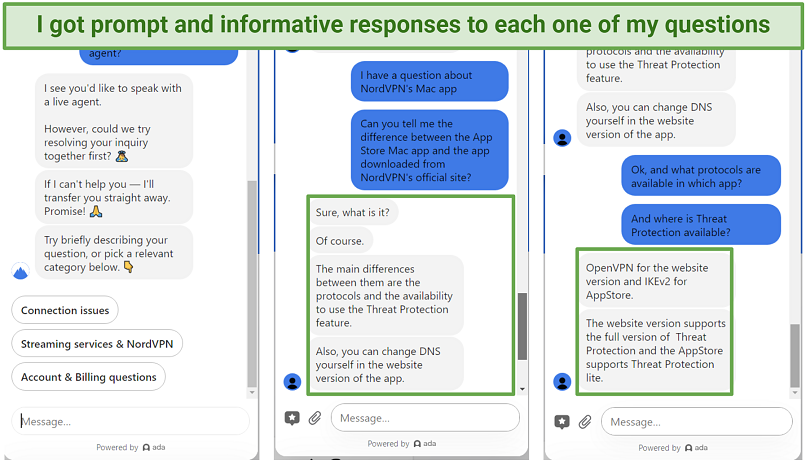Click the Connection issues quick reply
Viewport: 806px width, 464px height.
point(65,310)
